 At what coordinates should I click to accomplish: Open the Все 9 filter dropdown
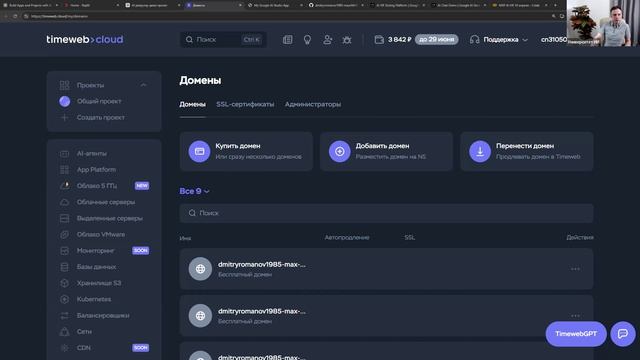pos(194,191)
